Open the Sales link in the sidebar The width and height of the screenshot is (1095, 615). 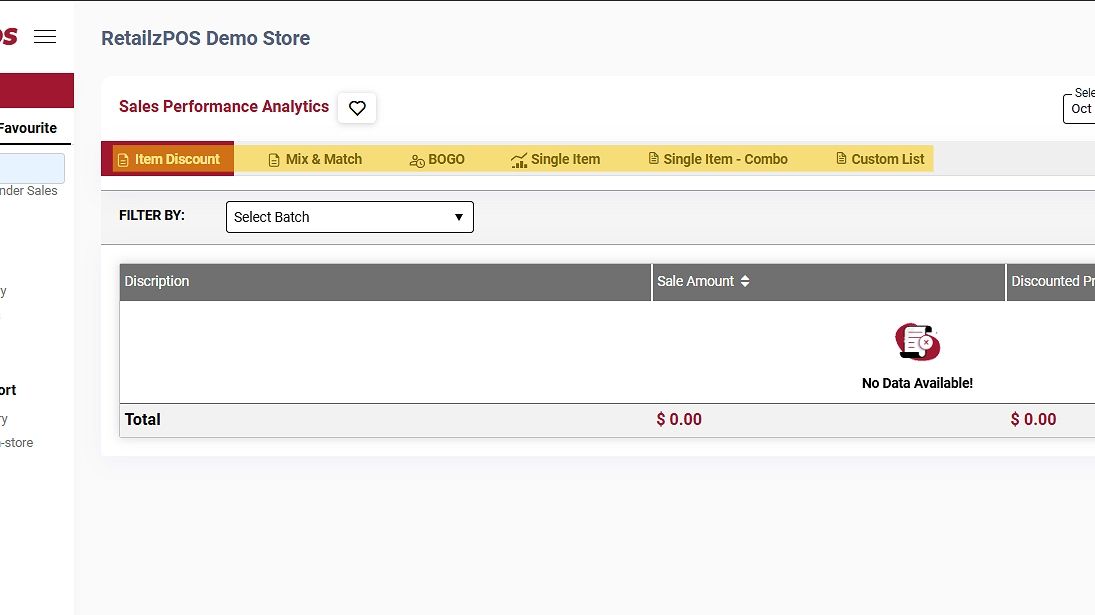[28, 191]
